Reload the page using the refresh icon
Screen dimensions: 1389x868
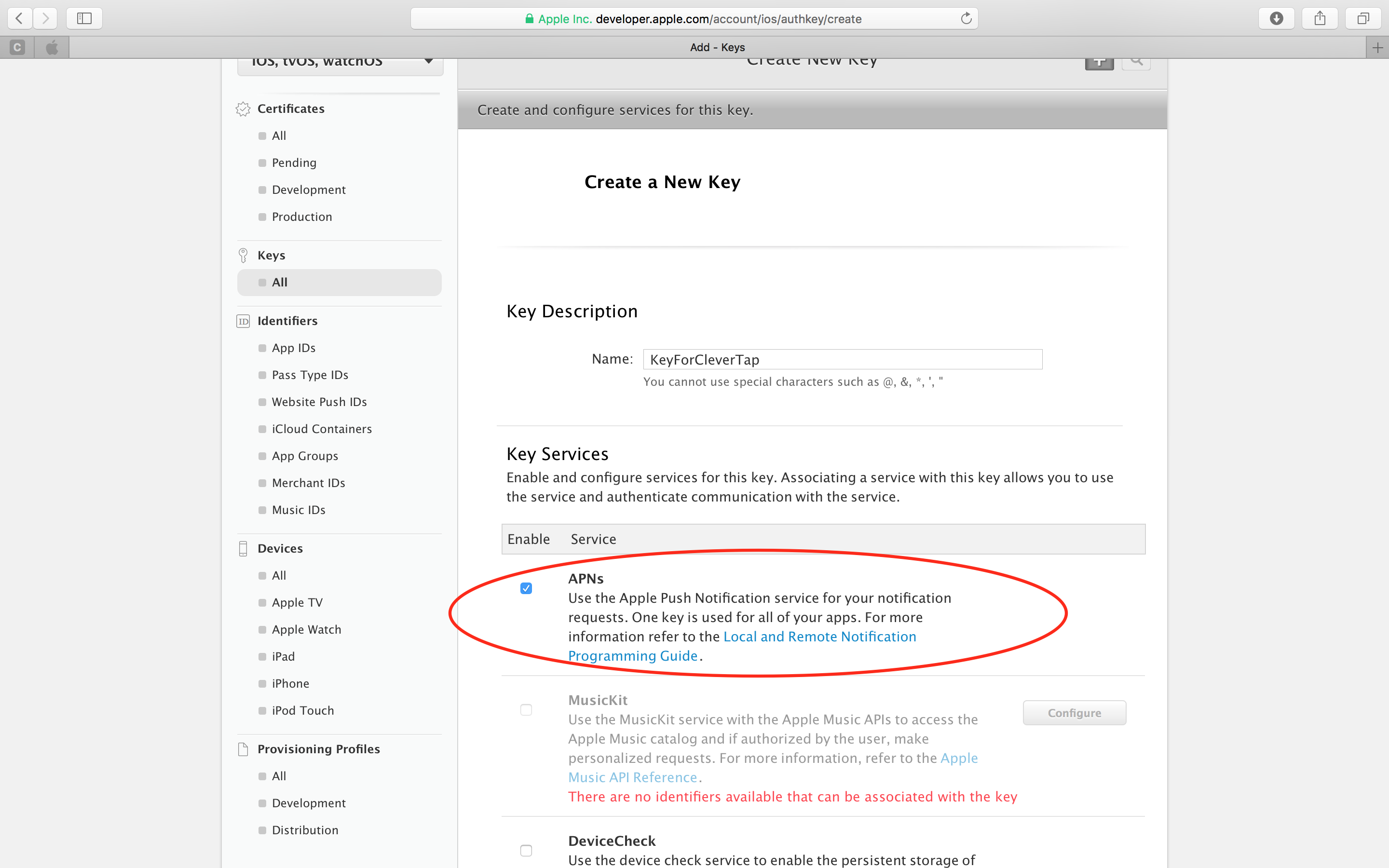966,18
